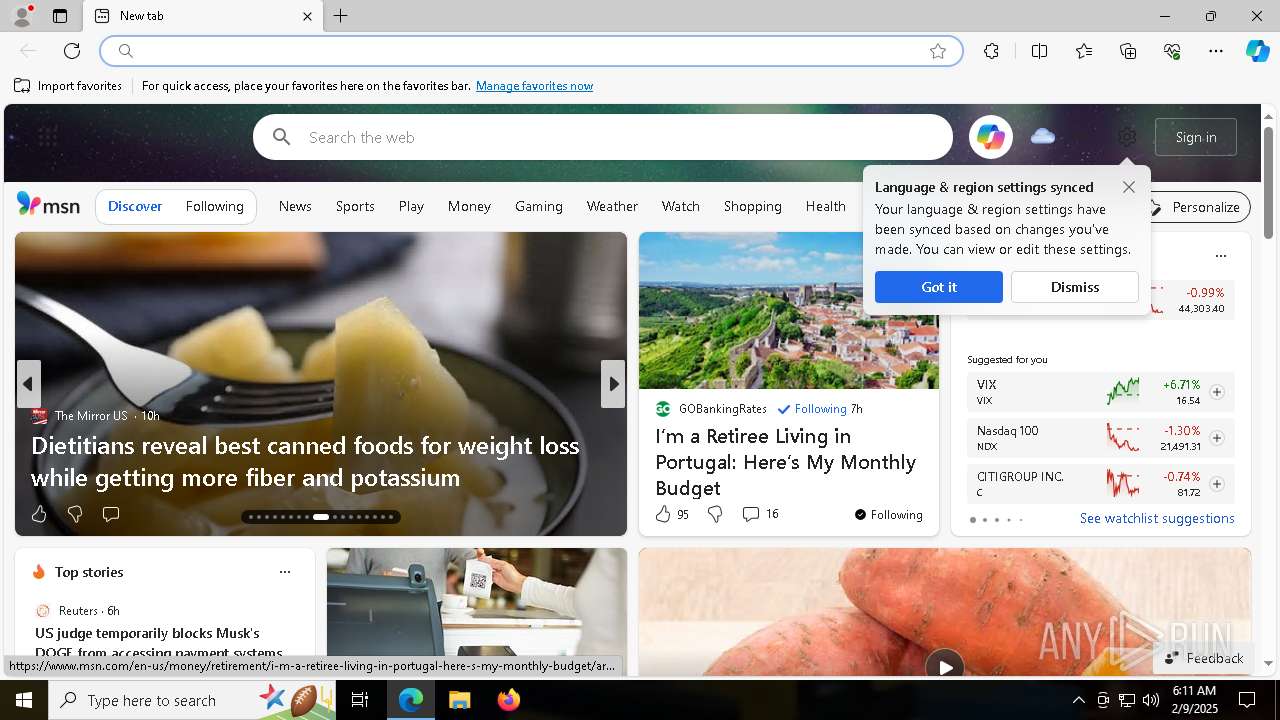Open the News category
1280x720 pixels.
click(x=295, y=206)
